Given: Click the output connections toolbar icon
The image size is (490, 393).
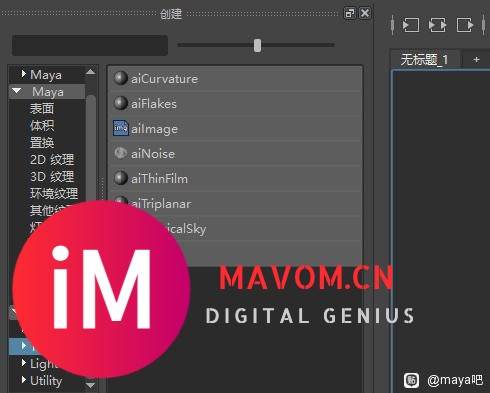Looking at the screenshot, I should click(x=465, y=25).
